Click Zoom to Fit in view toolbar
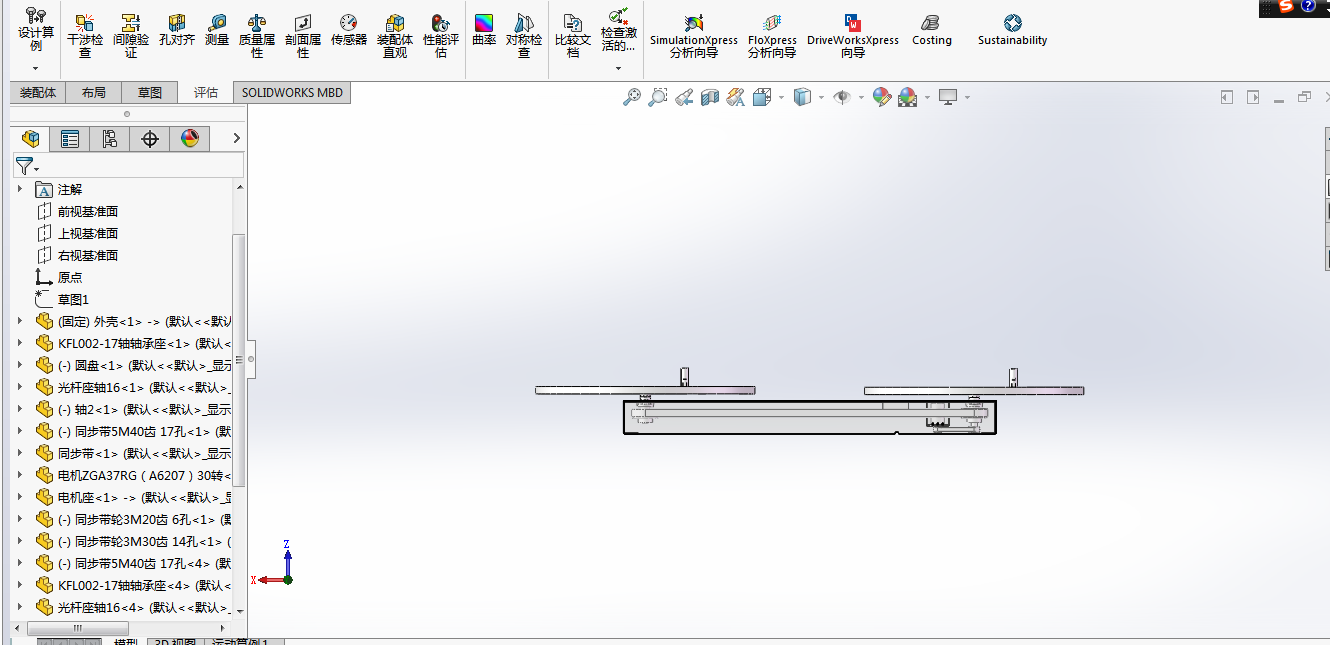The height and width of the screenshot is (645, 1330). [632, 97]
